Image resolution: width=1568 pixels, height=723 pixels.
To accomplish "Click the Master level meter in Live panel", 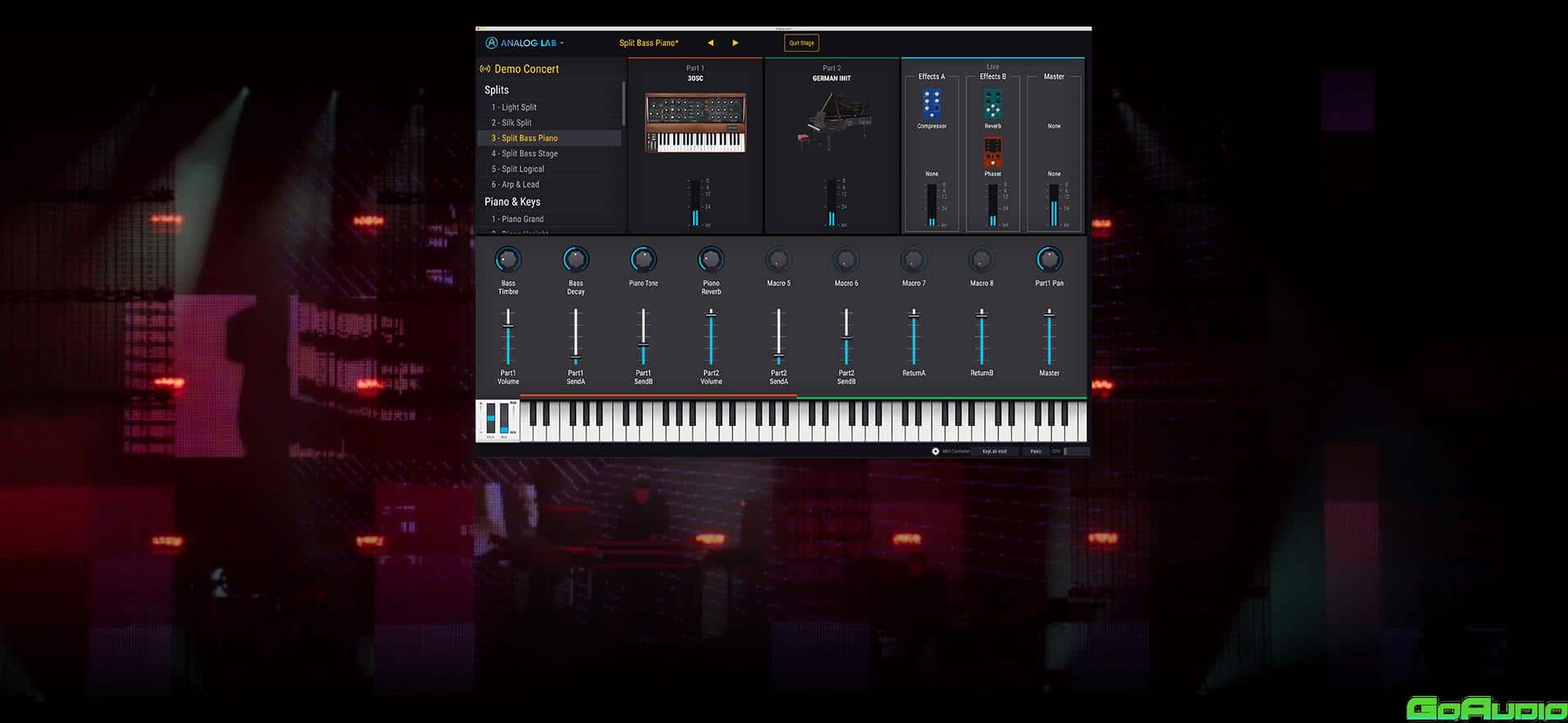I will click(1054, 205).
